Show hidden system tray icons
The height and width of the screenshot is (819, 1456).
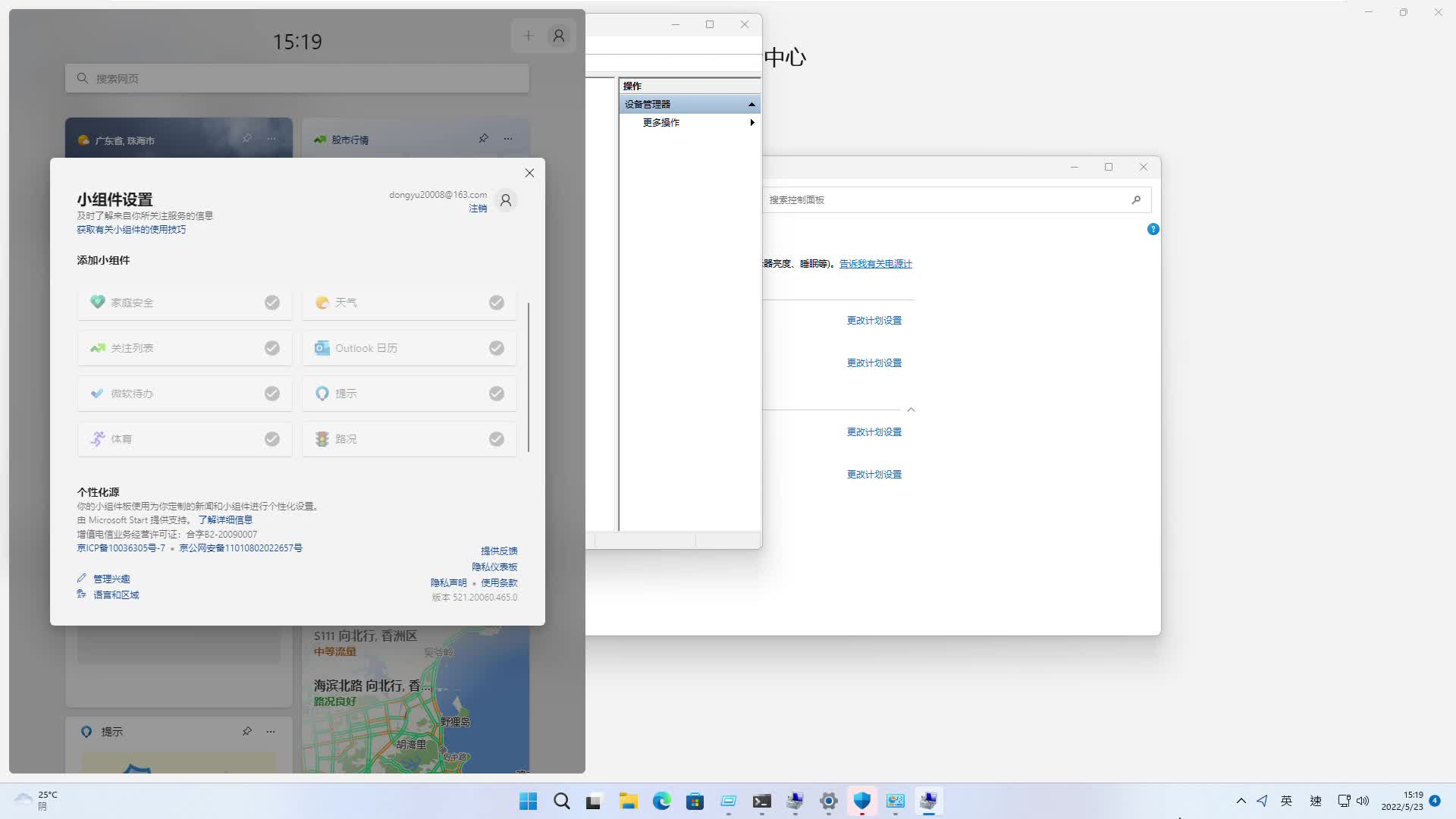pyautogui.click(x=1241, y=801)
